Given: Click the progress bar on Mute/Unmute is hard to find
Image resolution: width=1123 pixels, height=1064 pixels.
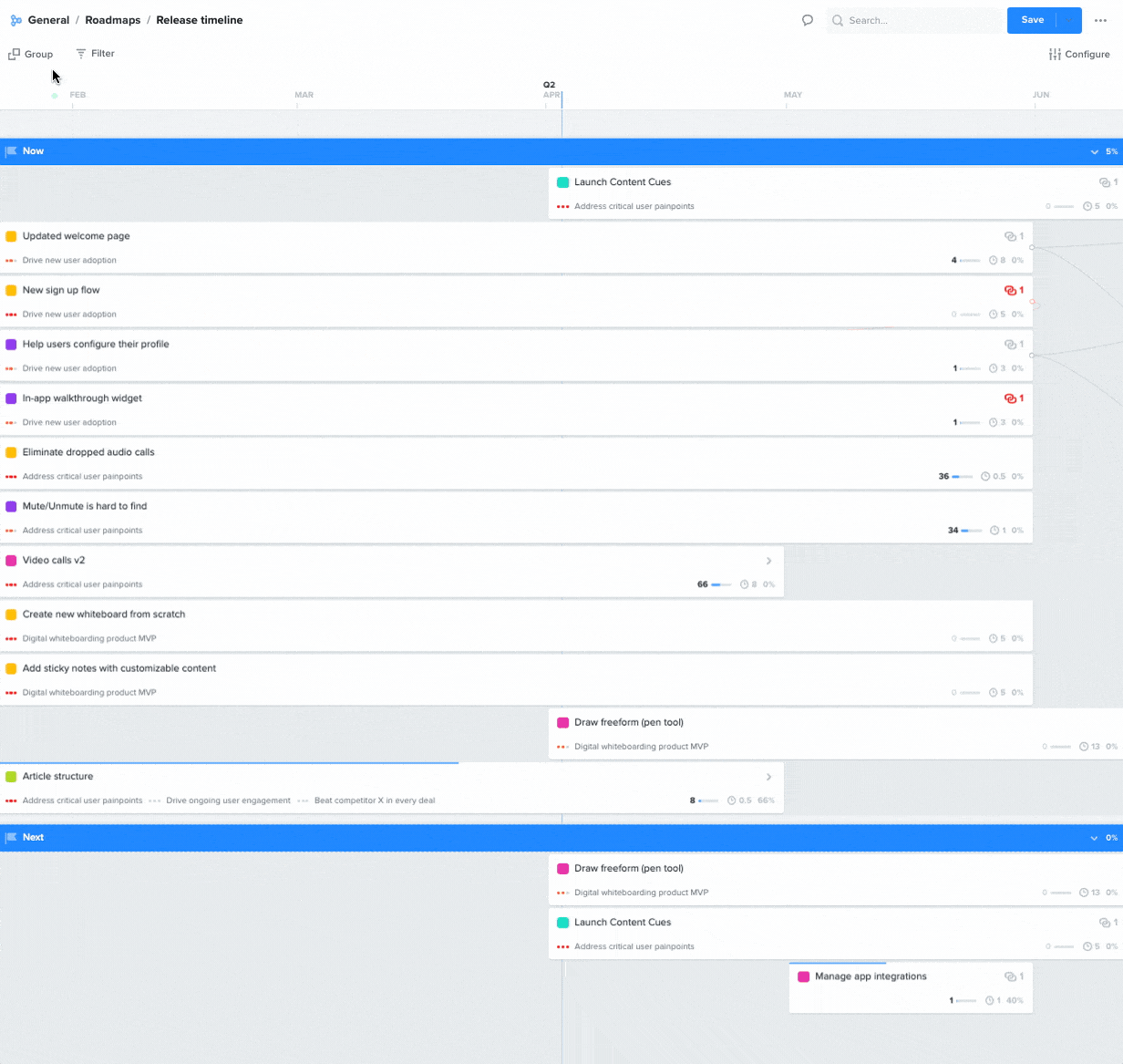Looking at the screenshot, I should 971,531.
